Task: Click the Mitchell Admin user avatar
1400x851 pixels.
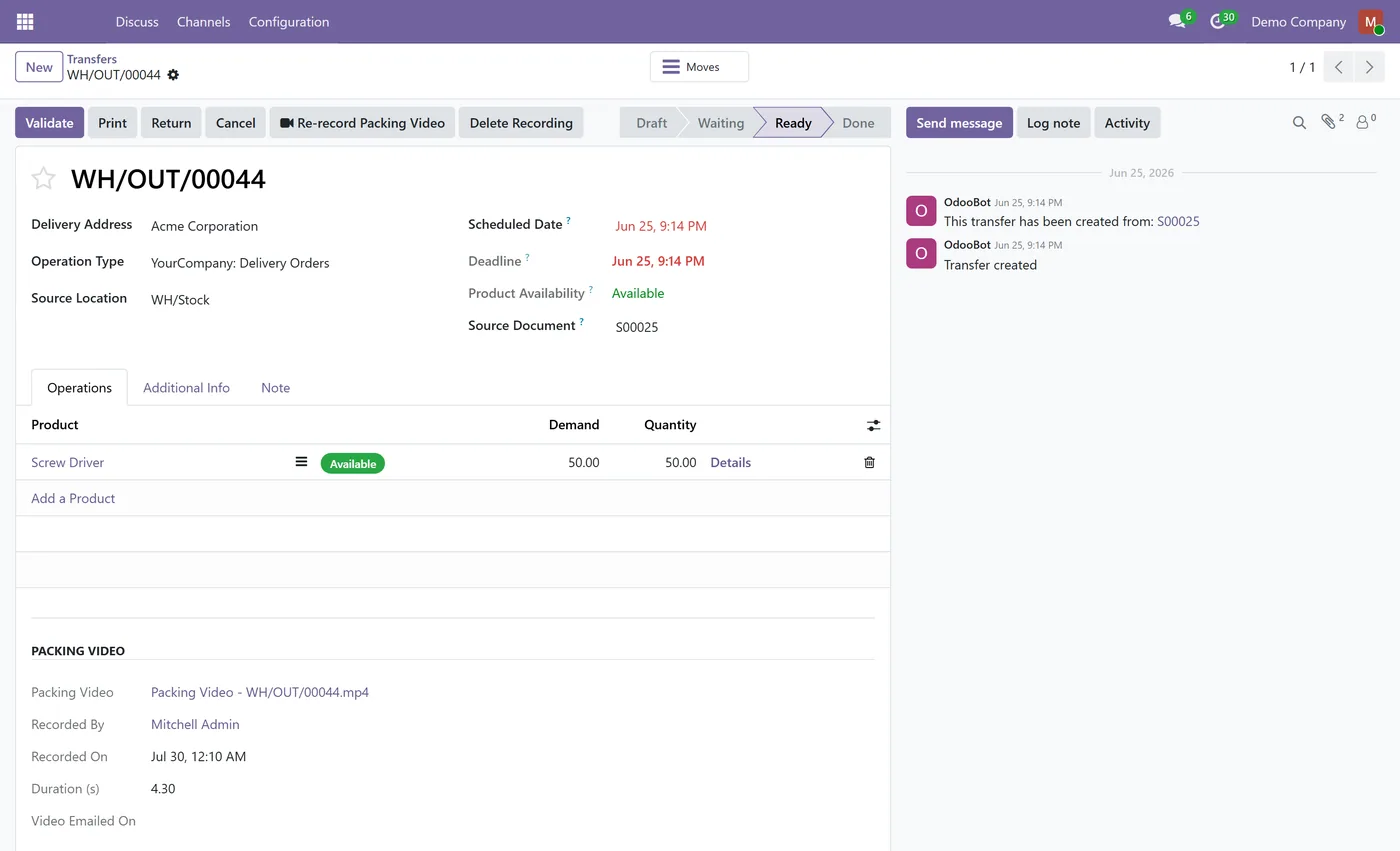Action: click(x=1370, y=21)
